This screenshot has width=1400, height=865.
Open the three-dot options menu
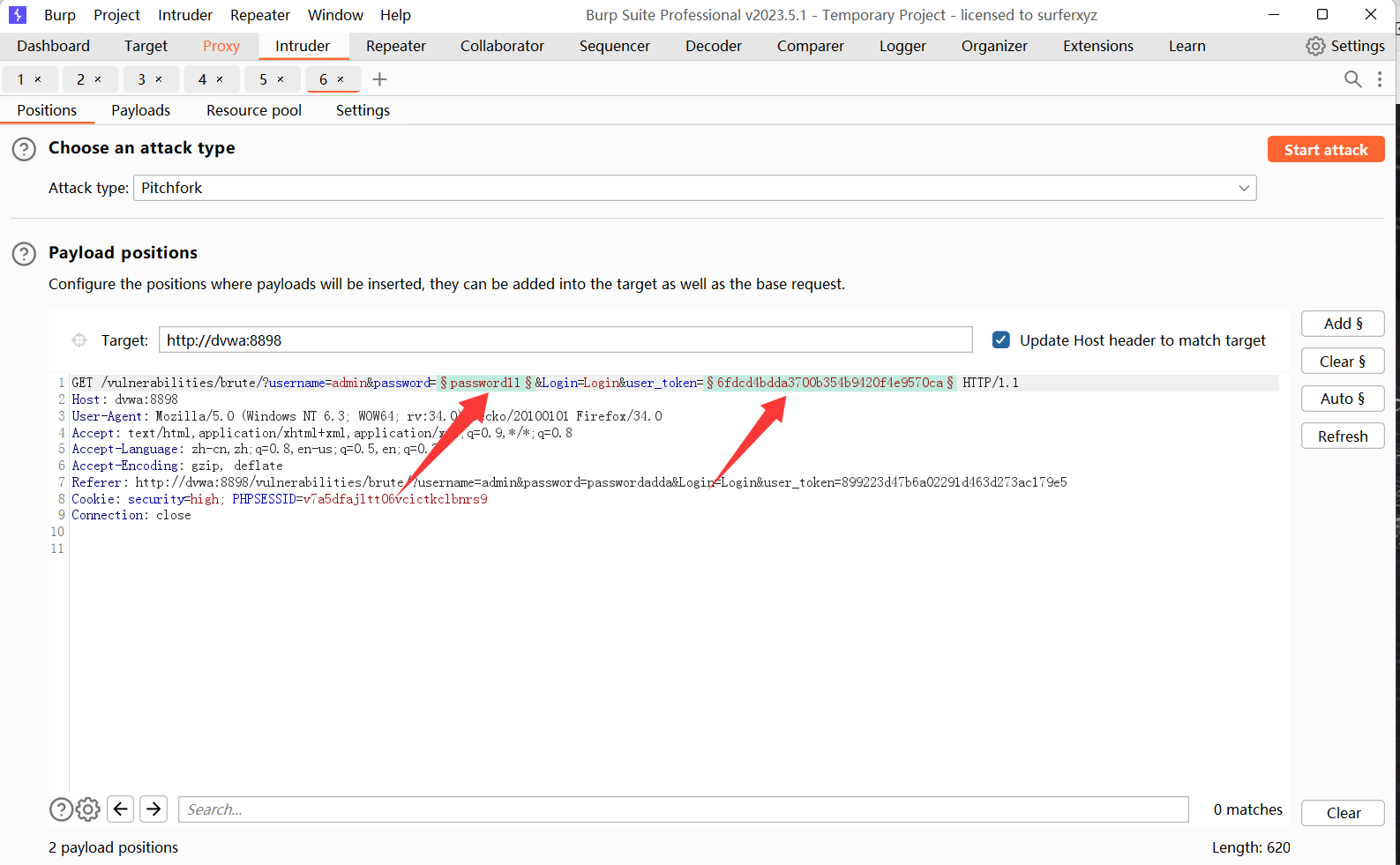1380,79
